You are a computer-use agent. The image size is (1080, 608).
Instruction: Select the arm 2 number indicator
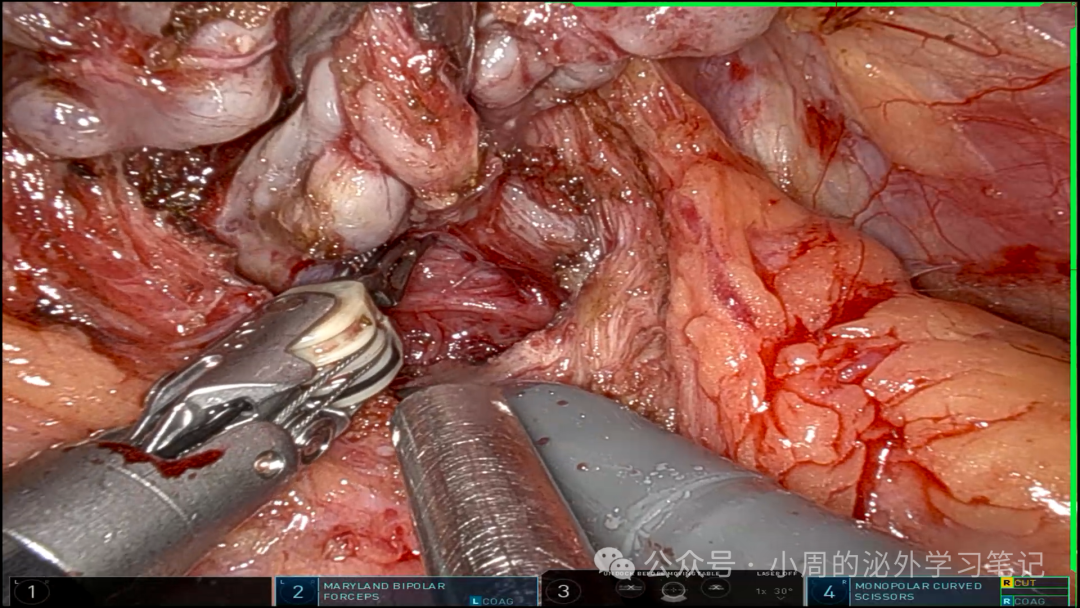298,591
